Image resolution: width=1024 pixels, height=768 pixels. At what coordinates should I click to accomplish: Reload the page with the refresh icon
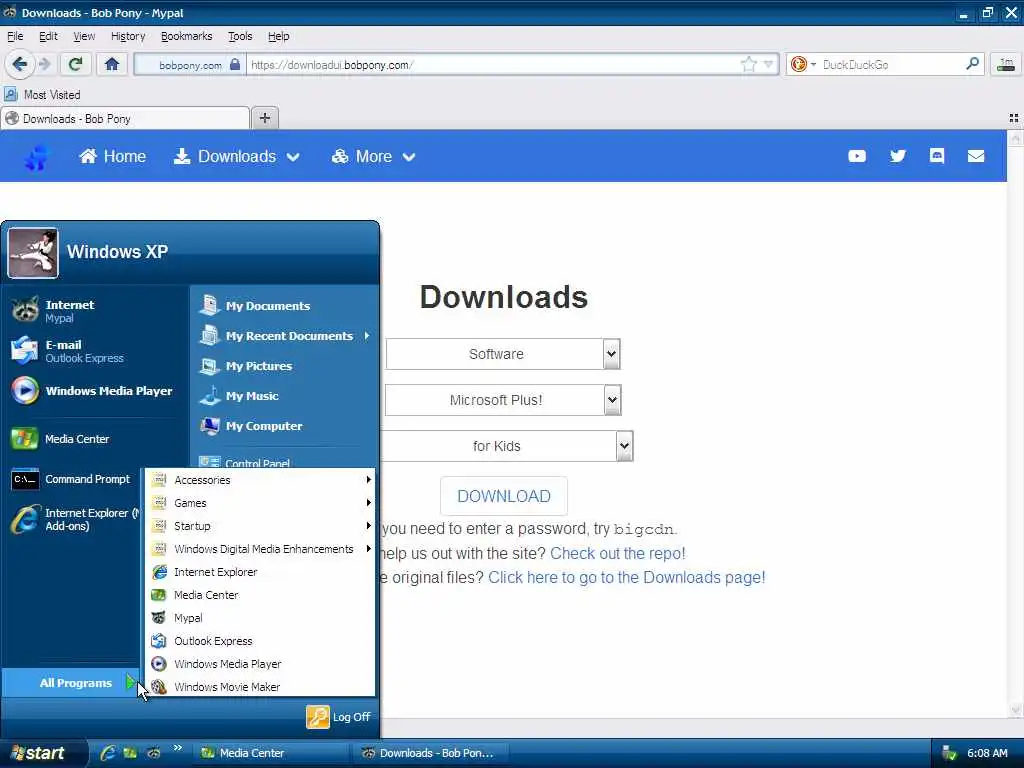(x=75, y=64)
